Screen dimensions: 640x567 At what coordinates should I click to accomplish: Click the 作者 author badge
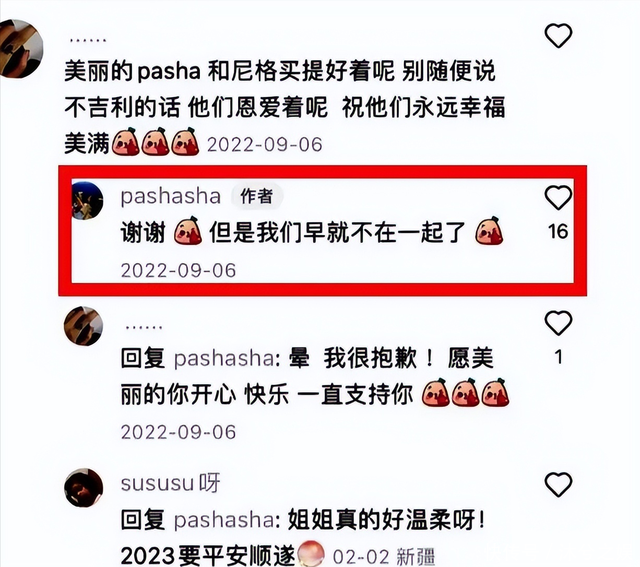click(257, 196)
